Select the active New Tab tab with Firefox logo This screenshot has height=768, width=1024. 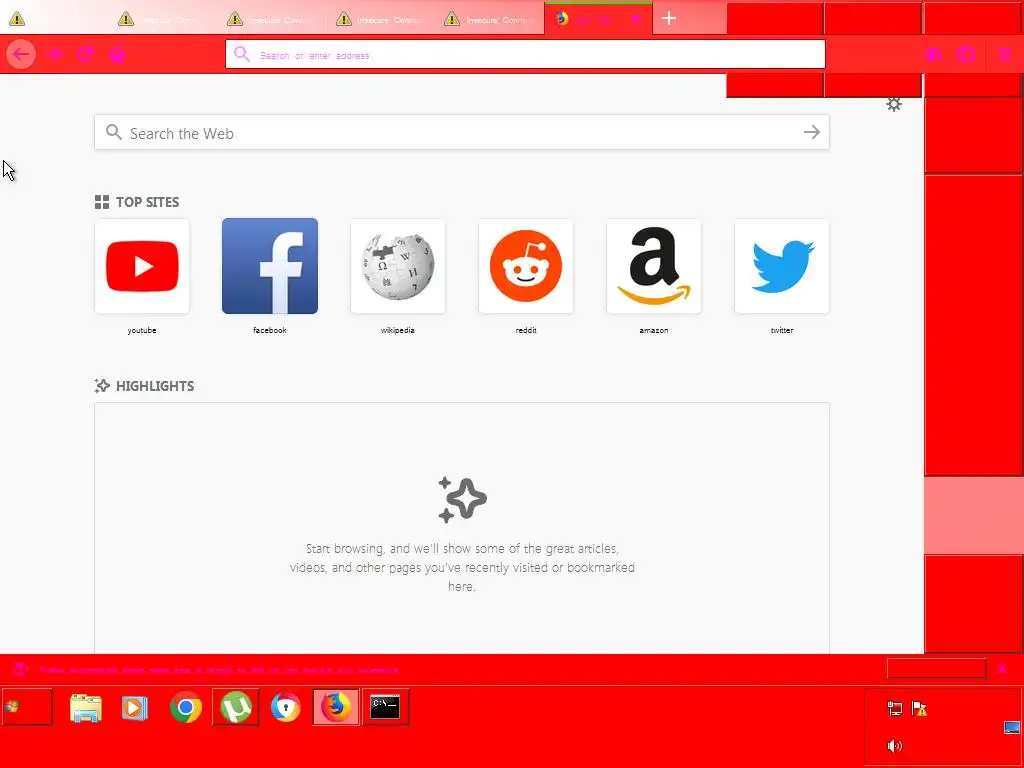click(x=598, y=19)
